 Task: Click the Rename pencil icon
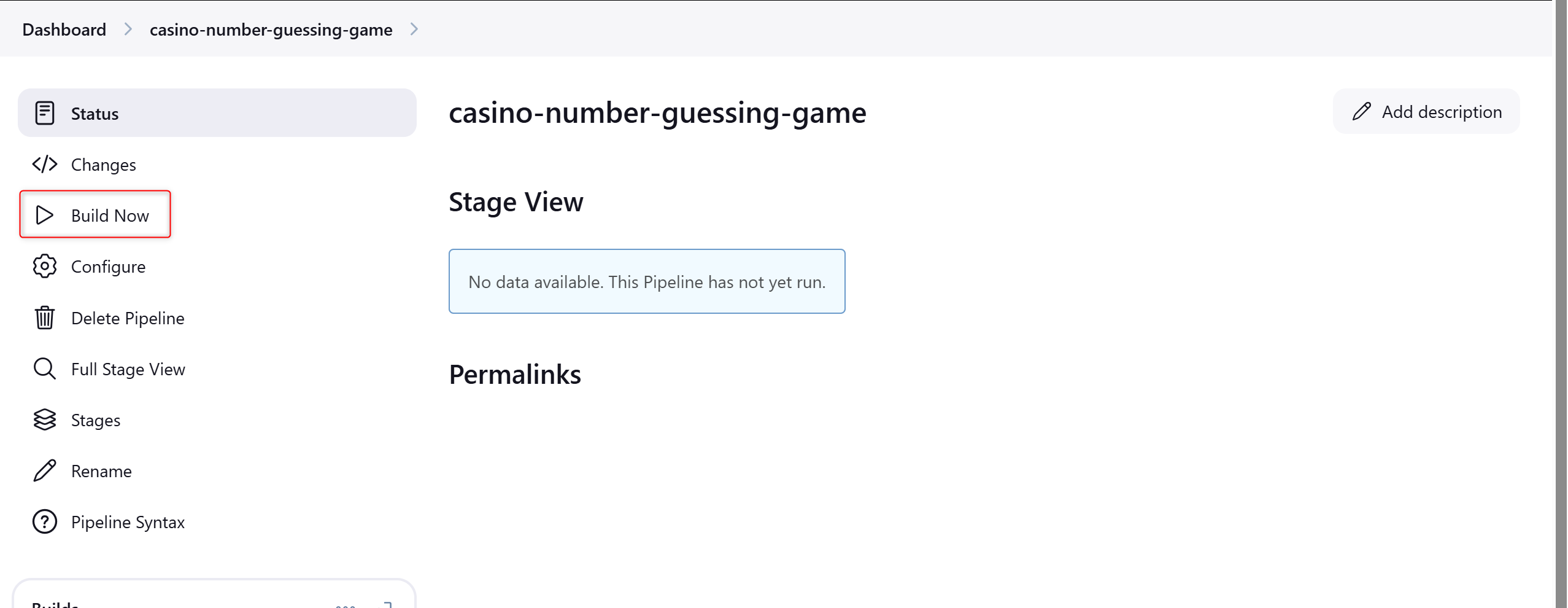click(45, 470)
